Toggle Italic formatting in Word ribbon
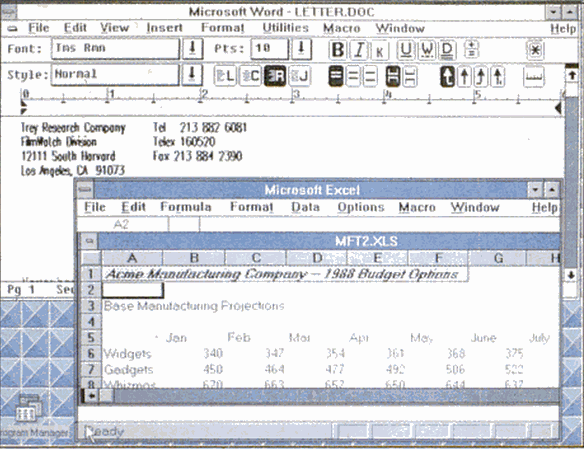Image resolution: width=584 pixels, height=449 pixels. [x=359, y=50]
